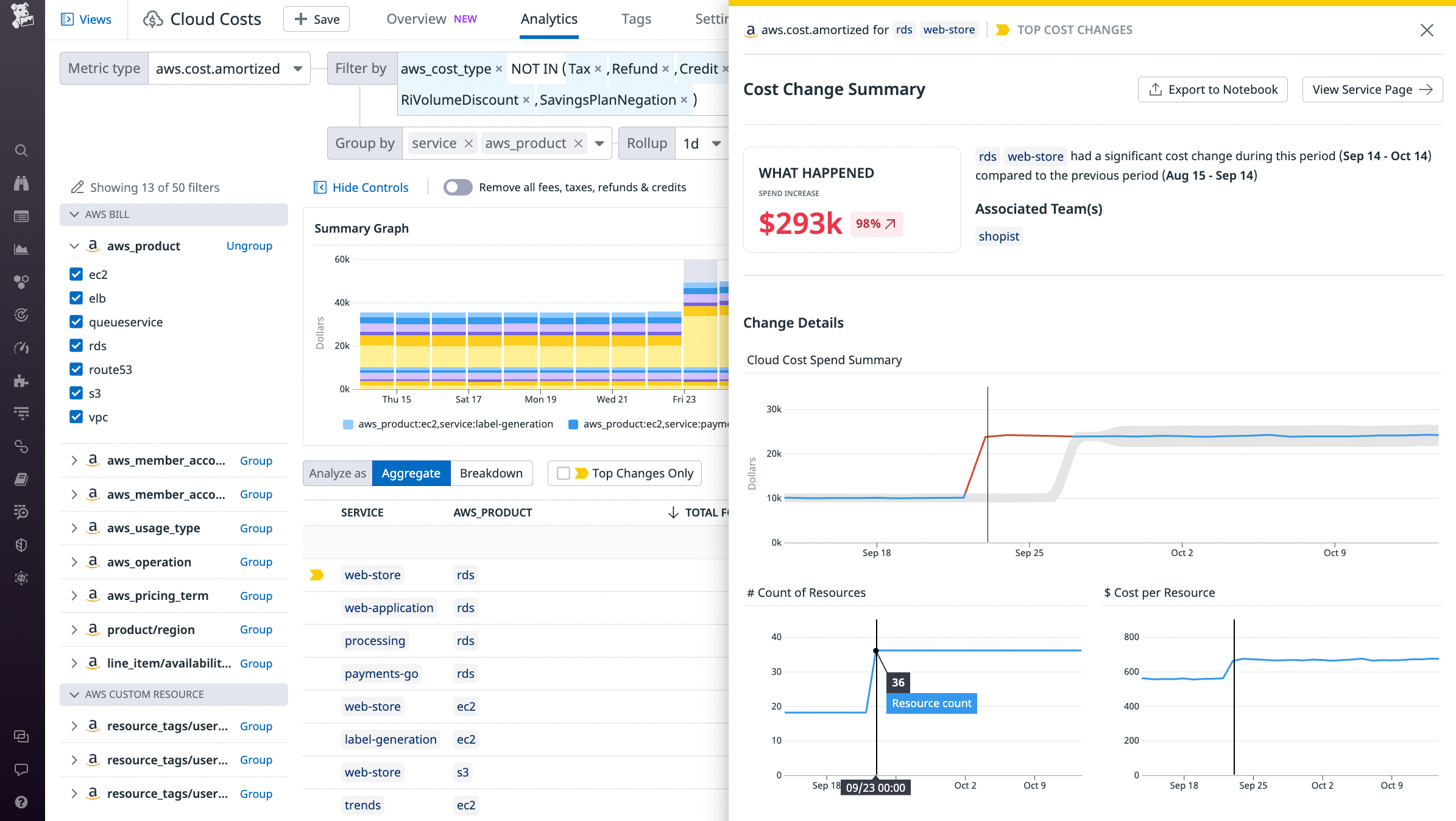
Task: Open the Overview tab
Action: pos(416,19)
